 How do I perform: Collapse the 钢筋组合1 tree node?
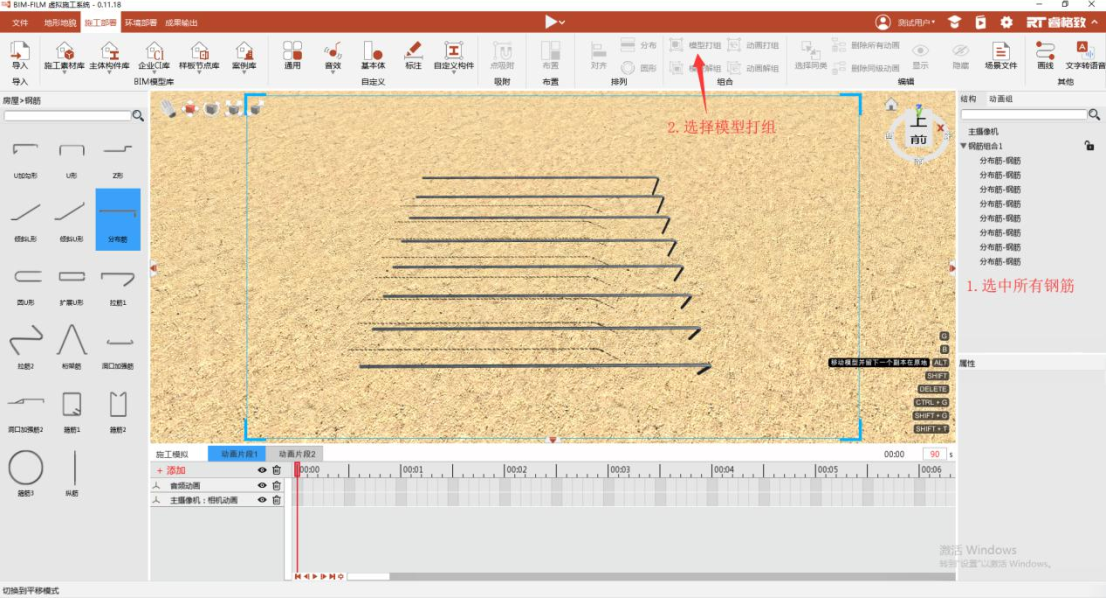[x=964, y=146]
